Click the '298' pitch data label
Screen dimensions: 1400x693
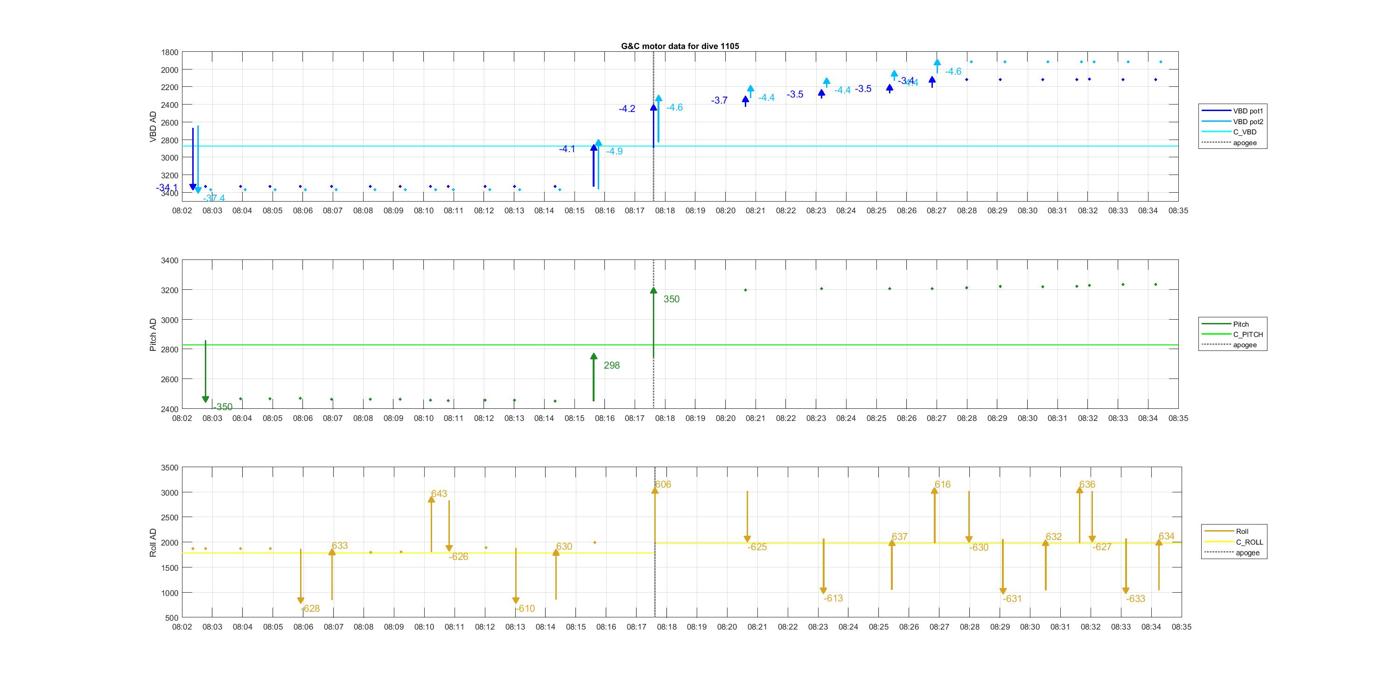click(x=611, y=366)
